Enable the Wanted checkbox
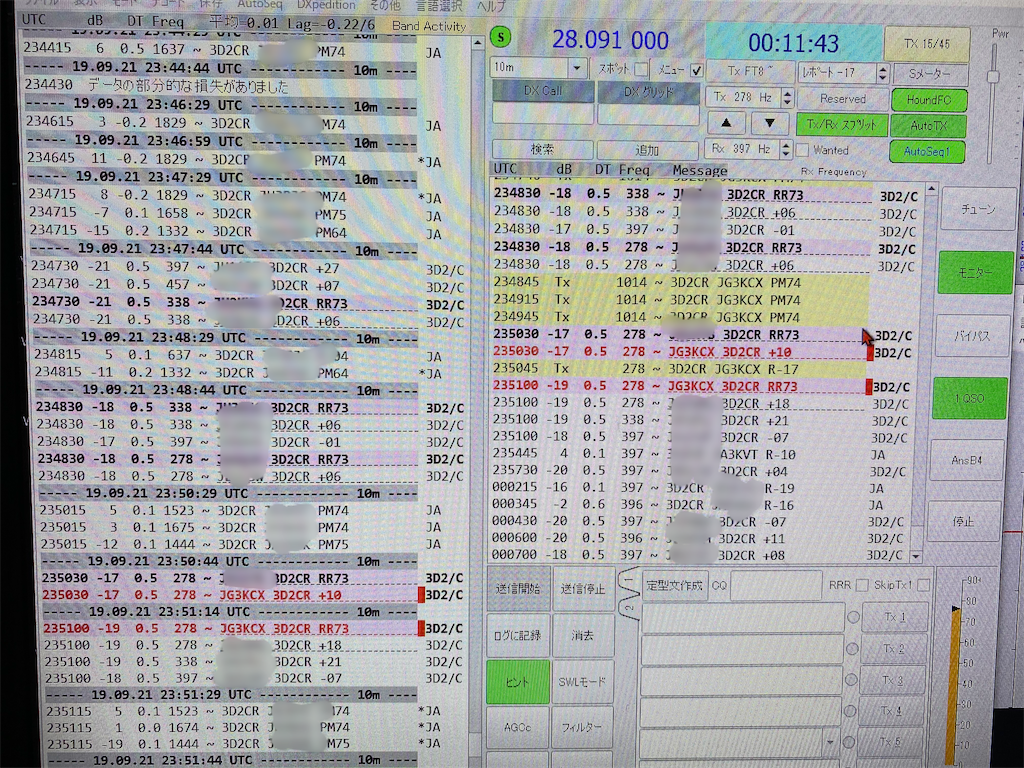This screenshot has height=768, width=1024. (803, 150)
